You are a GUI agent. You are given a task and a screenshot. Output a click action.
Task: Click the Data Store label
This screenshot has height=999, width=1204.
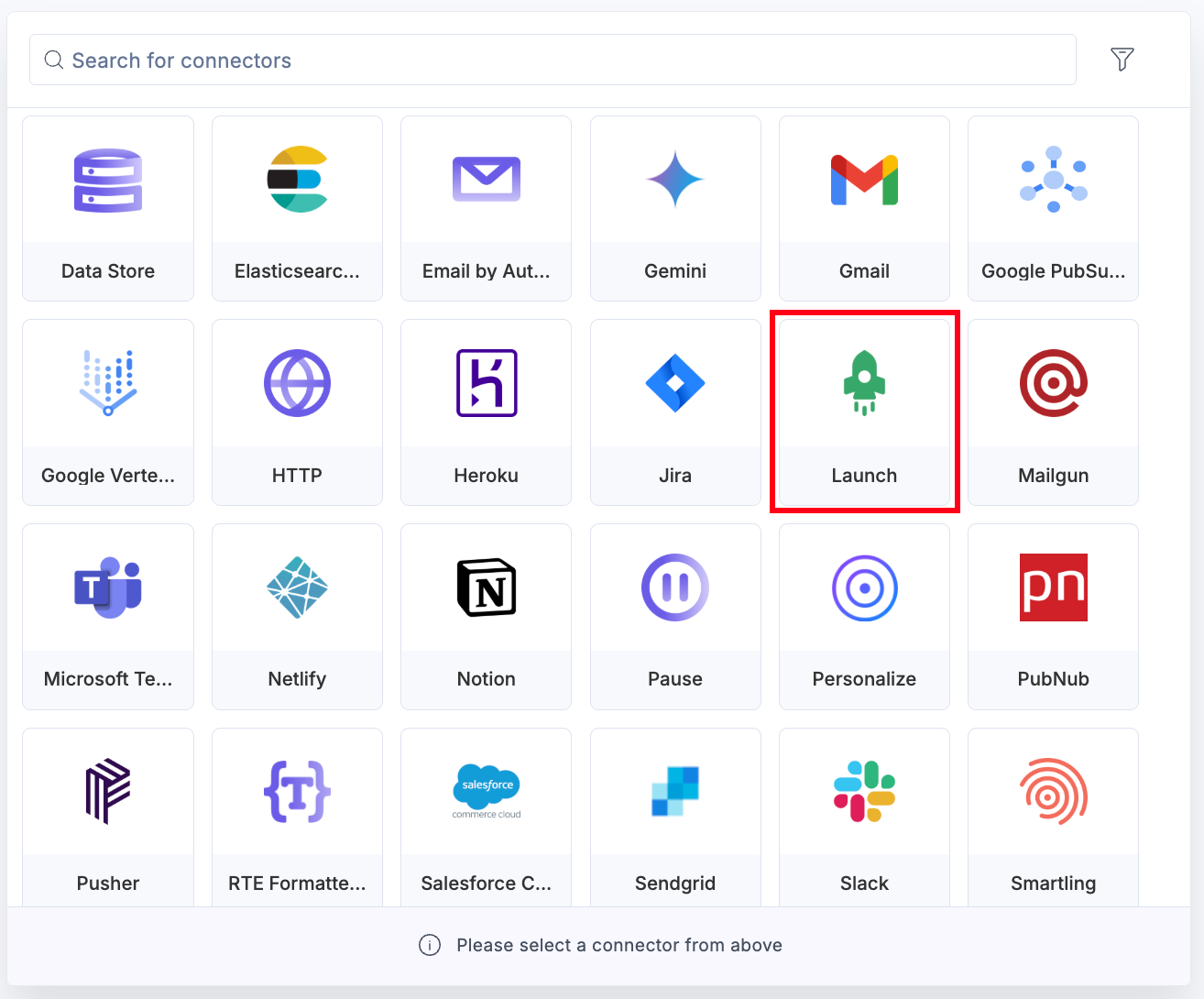coord(108,271)
